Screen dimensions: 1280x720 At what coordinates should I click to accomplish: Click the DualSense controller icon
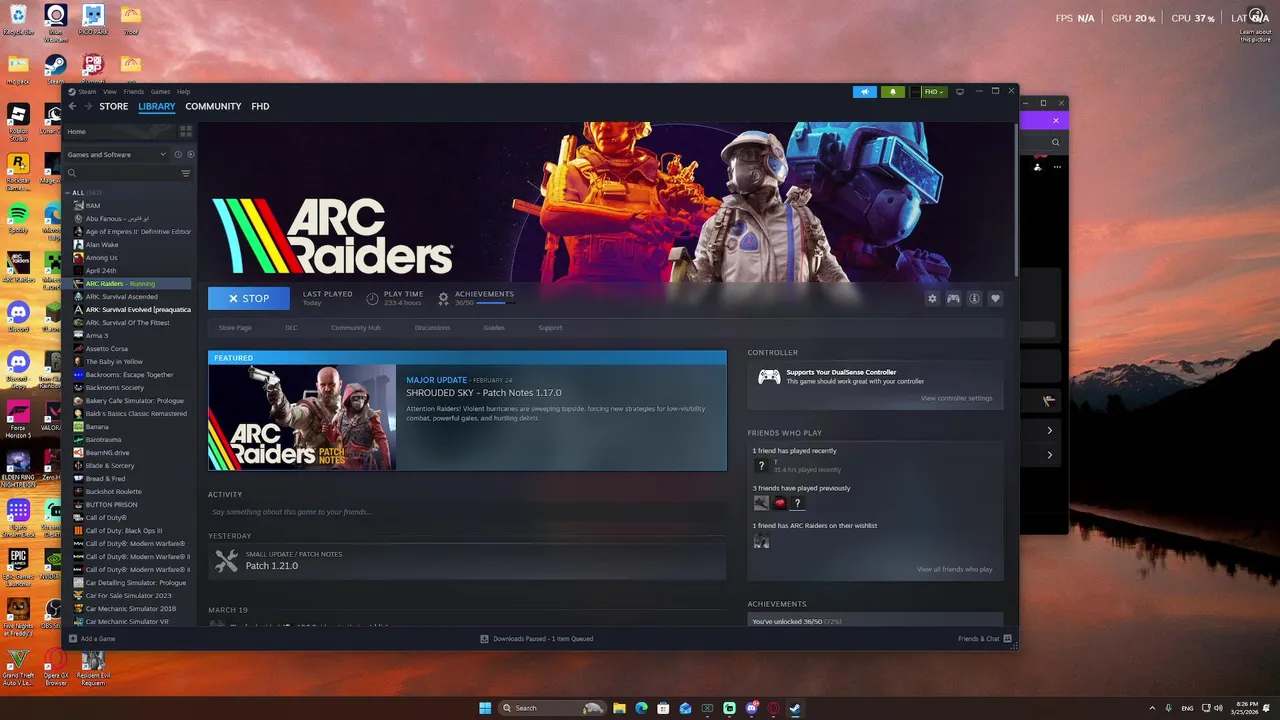tap(769, 377)
